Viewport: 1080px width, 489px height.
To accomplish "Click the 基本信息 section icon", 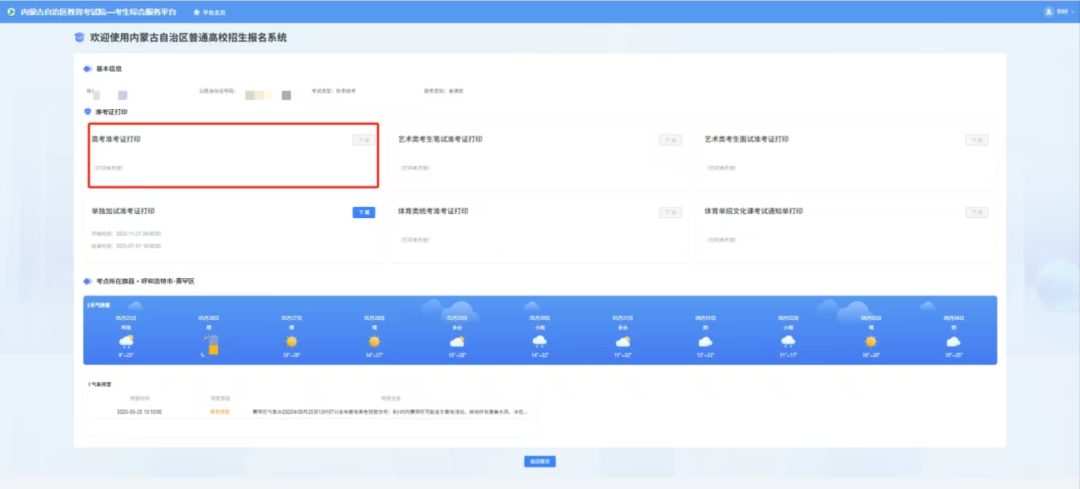I will [x=88, y=69].
